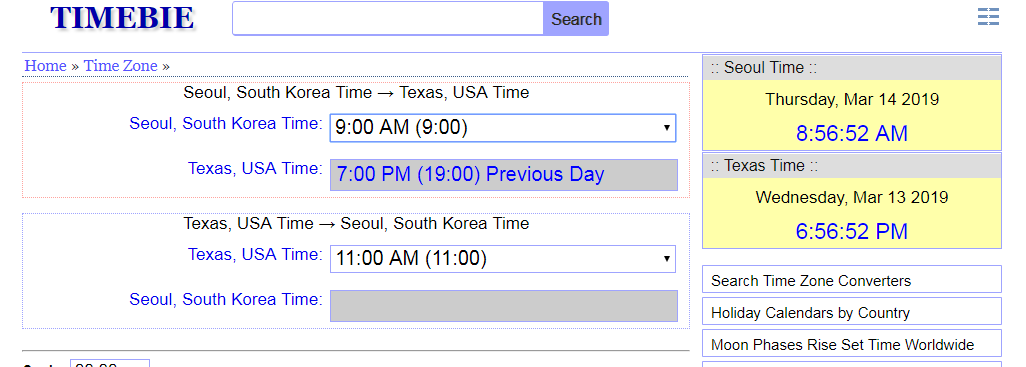The width and height of the screenshot is (1026, 367).
Task: Open the Texas, USA Time selector showing 11:00 AM
Action: pyautogui.click(x=503, y=259)
